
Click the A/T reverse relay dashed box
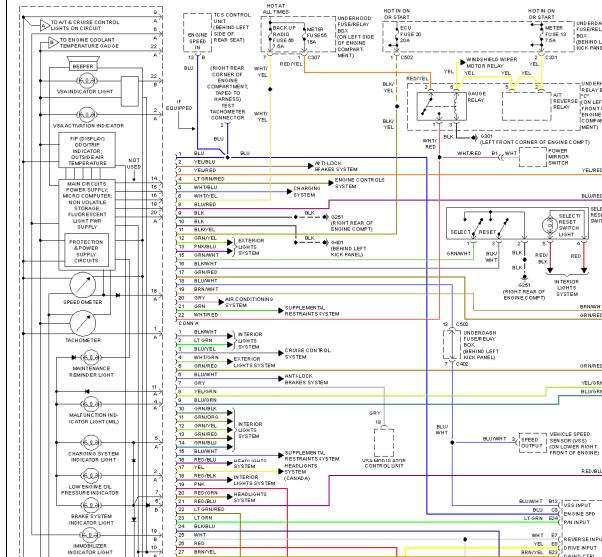[526, 106]
